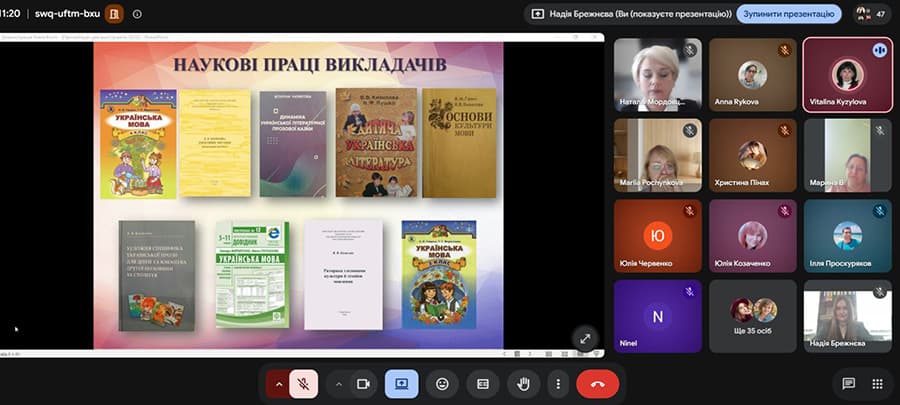The height and width of the screenshot is (405, 900).
Task: Click the clock time 11:20
Action: (x=10, y=14)
